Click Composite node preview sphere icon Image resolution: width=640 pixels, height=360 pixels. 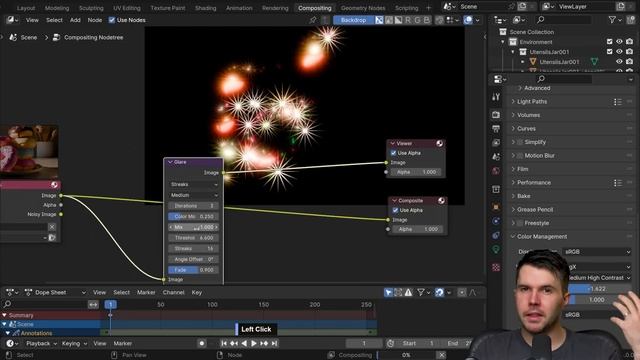[441, 201]
